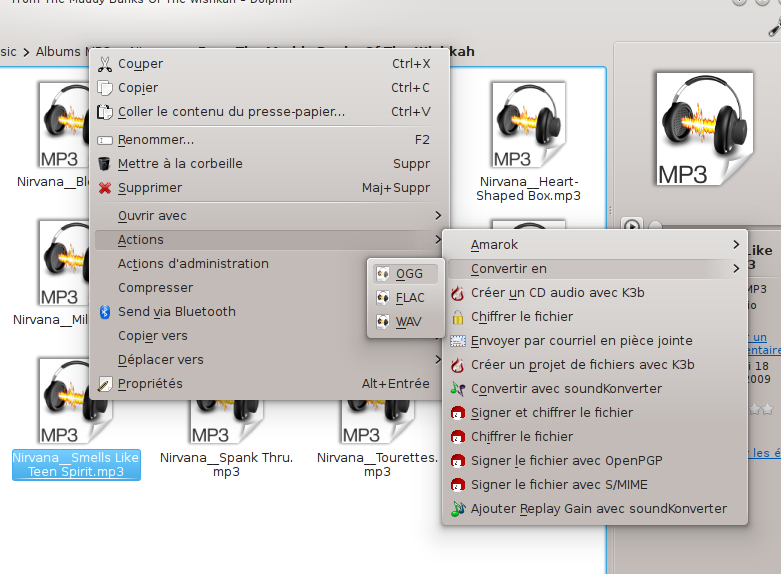This screenshot has width=781, height=574.
Task: Expand the Amarok submenu arrow
Action: pyautogui.click(x=736, y=245)
